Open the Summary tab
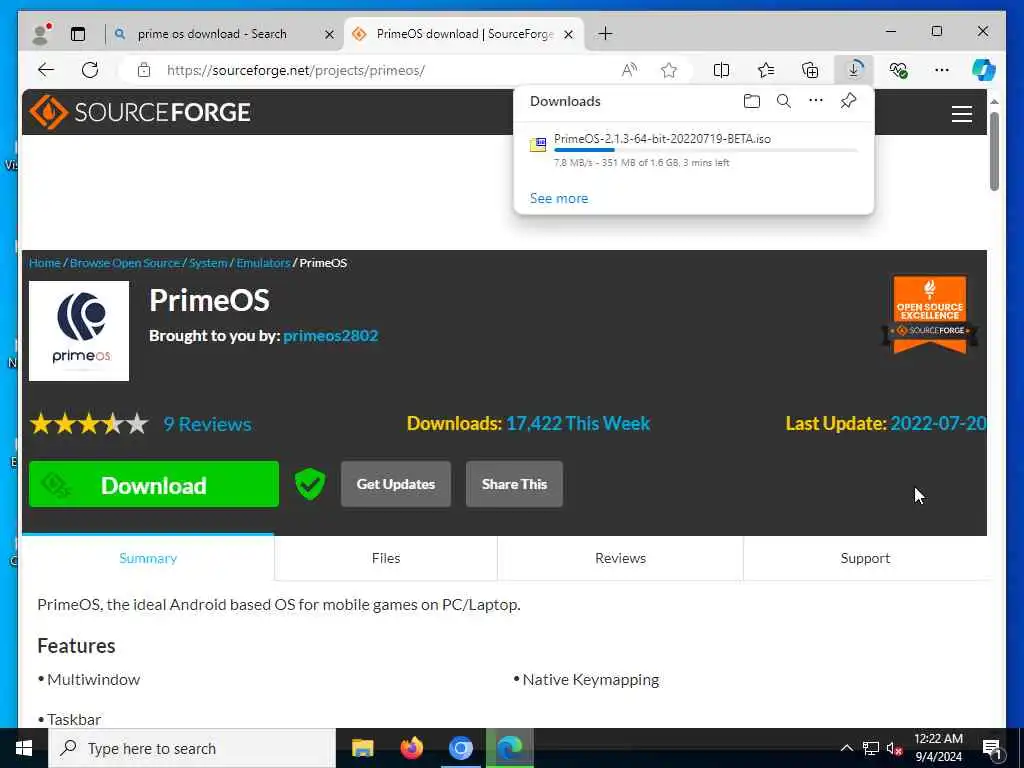1024x768 pixels. pos(148,558)
